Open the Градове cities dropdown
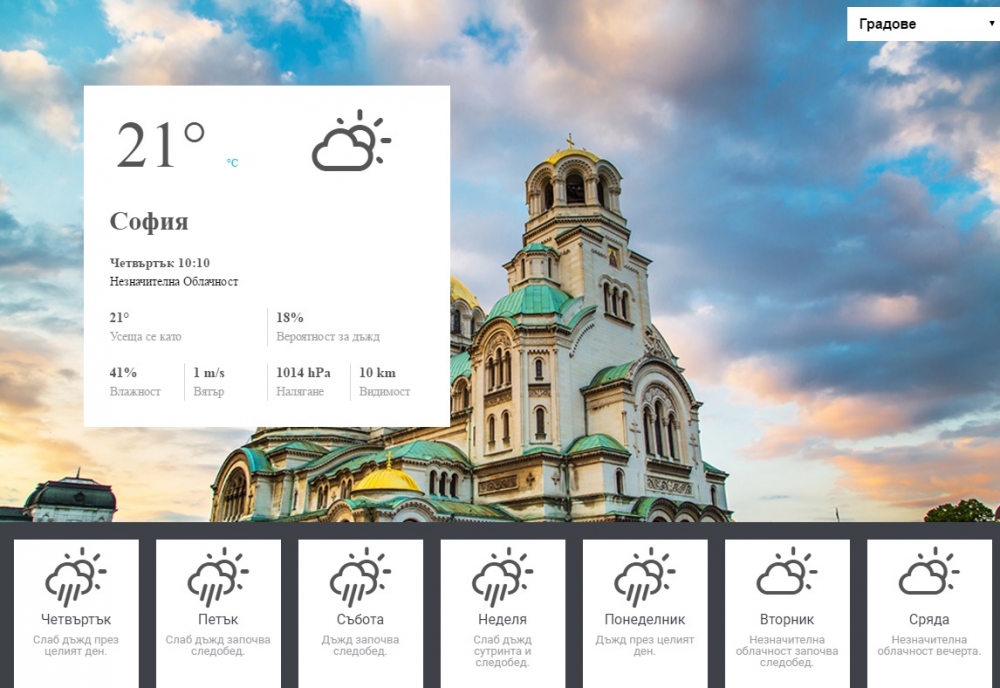This screenshot has height=688, width=1000. (x=923, y=24)
